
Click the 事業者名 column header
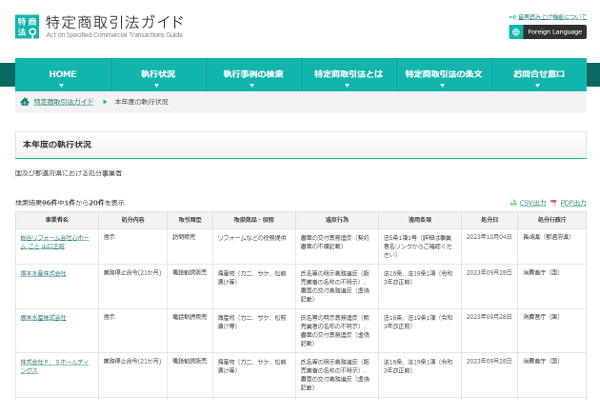click(x=57, y=220)
